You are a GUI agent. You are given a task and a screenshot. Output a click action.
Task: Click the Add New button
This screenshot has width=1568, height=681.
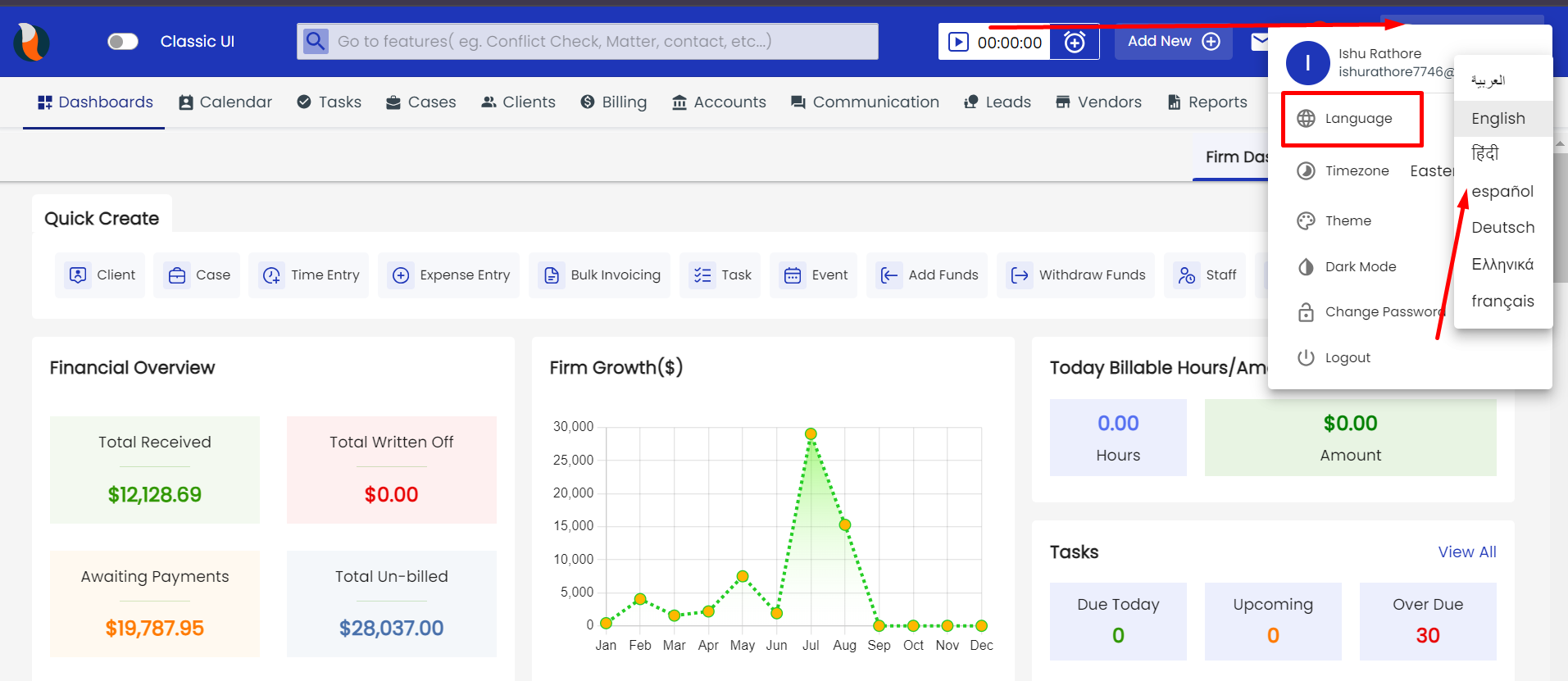(x=1173, y=42)
